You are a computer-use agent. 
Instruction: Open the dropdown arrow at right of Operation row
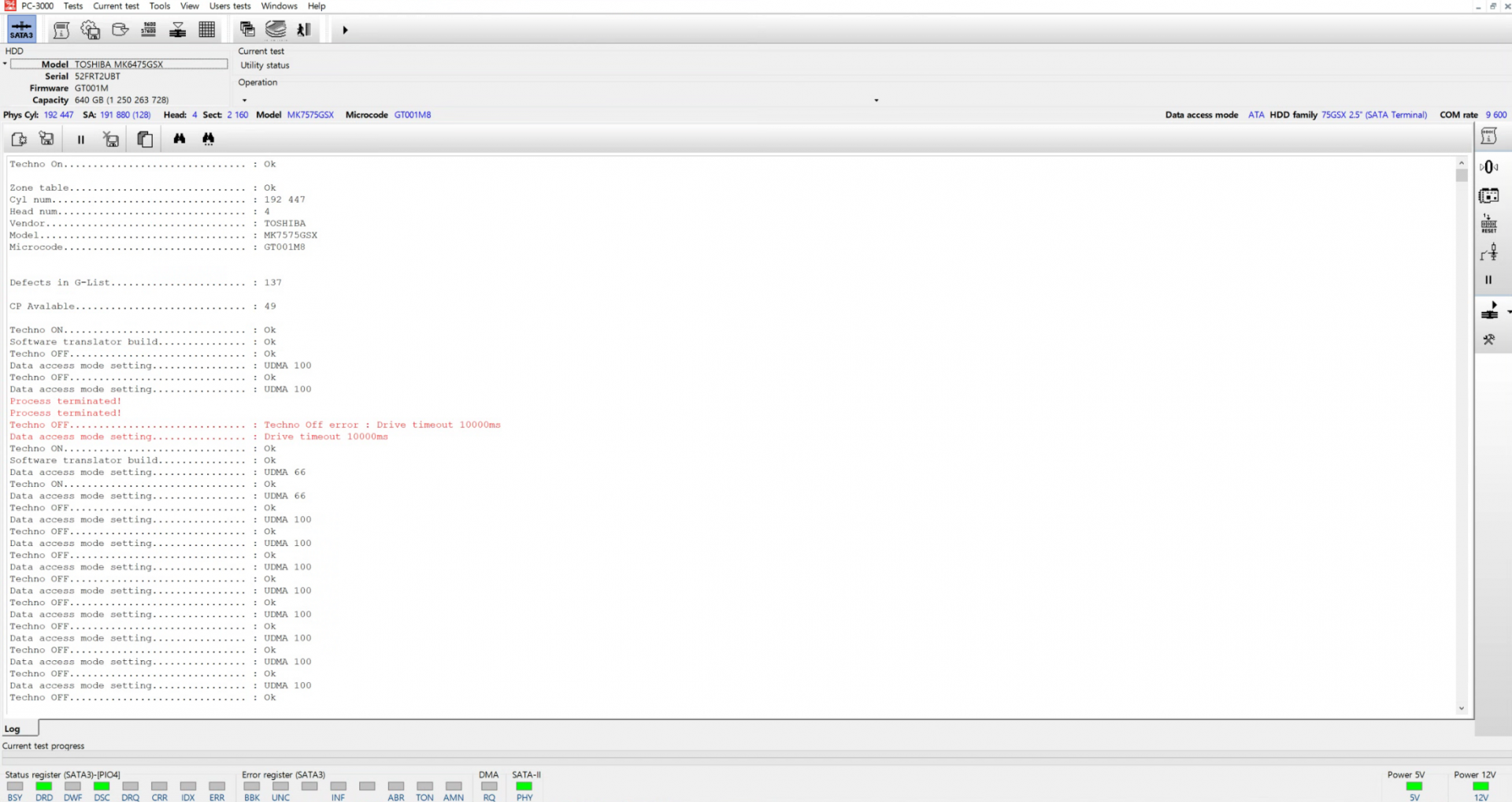point(876,101)
